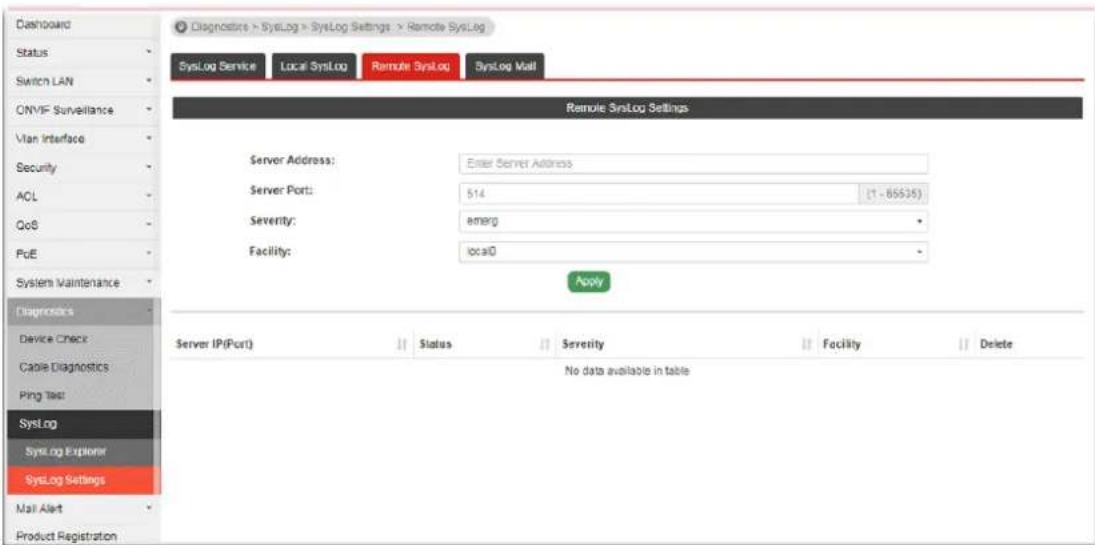This screenshot has width=1095, height=545.
Task: Click the Server Address label
Action: [x=293, y=161]
